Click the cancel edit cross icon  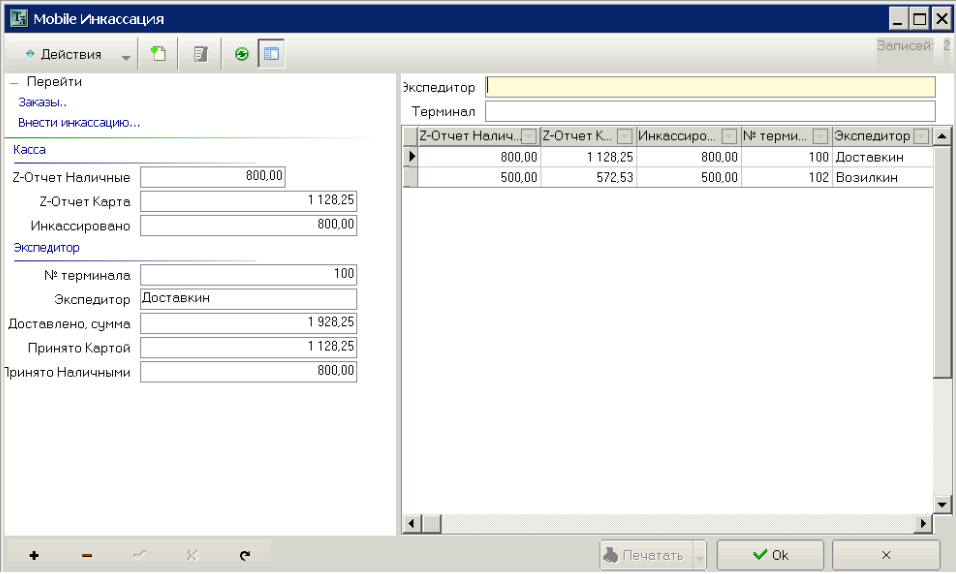192,555
